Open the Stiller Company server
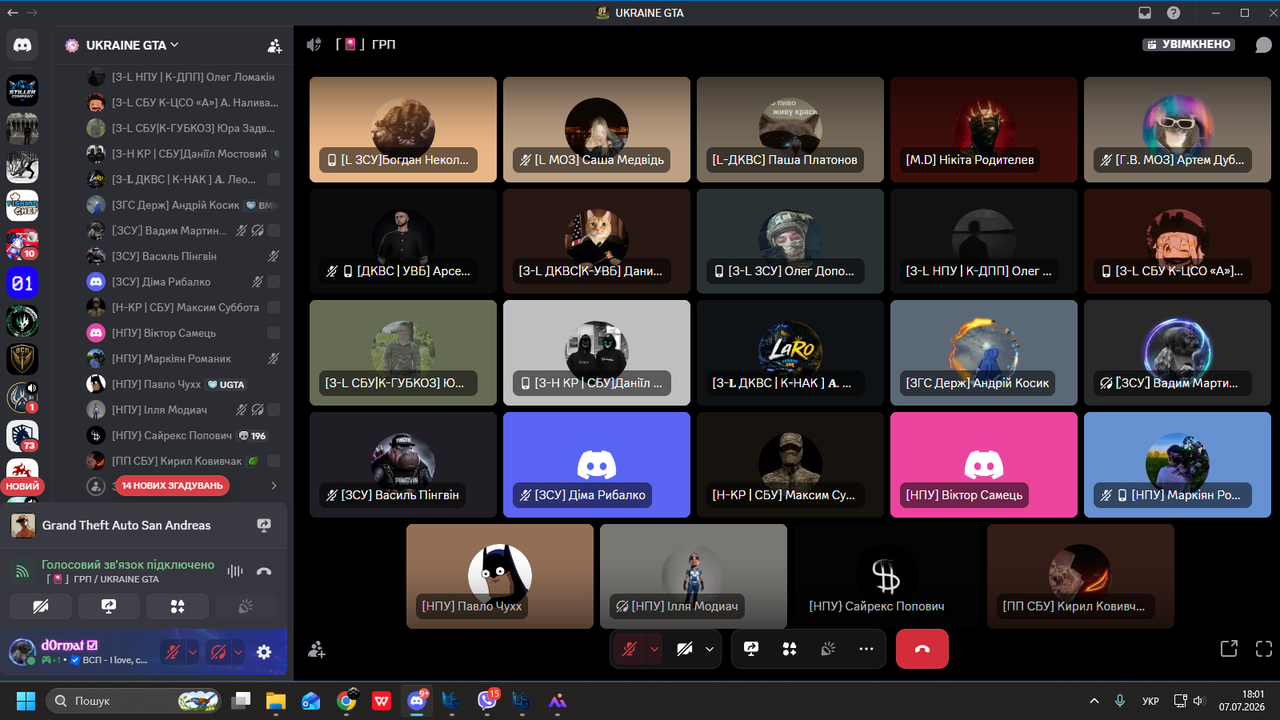 (22, 91)
